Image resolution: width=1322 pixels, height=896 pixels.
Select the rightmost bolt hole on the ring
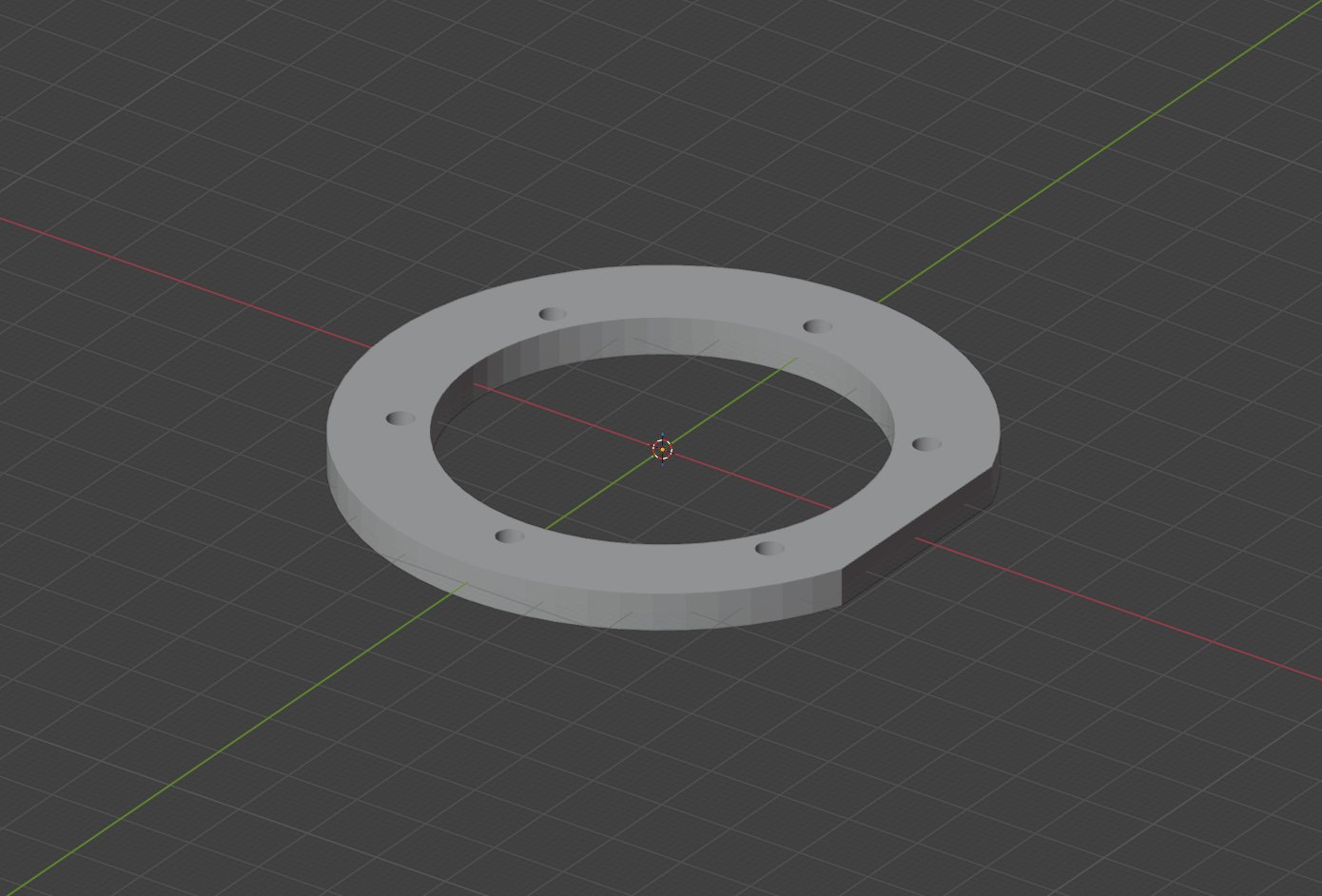click(926, 444)
